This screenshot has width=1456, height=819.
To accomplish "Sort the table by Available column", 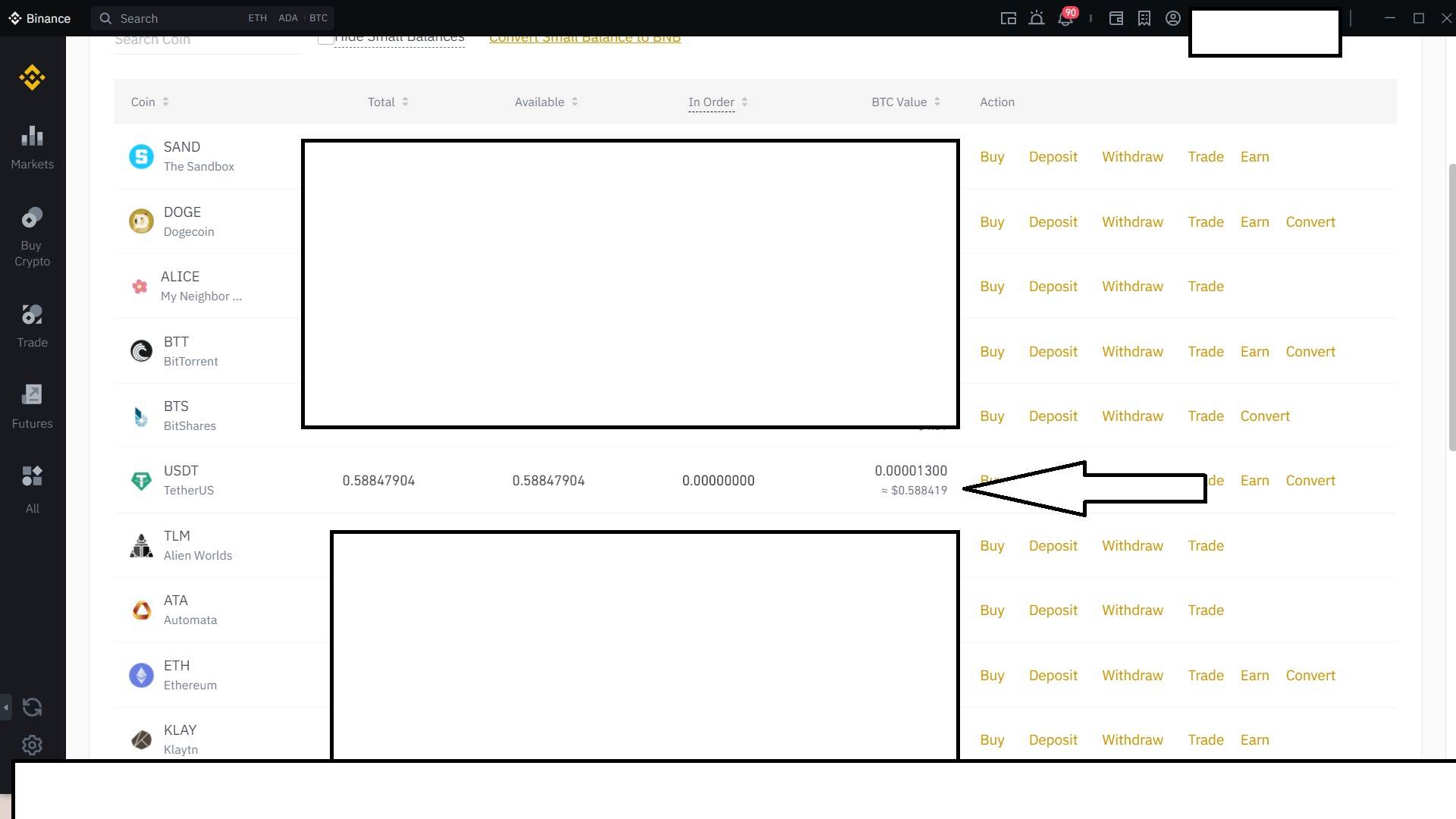I will click(x=546, y=102).
